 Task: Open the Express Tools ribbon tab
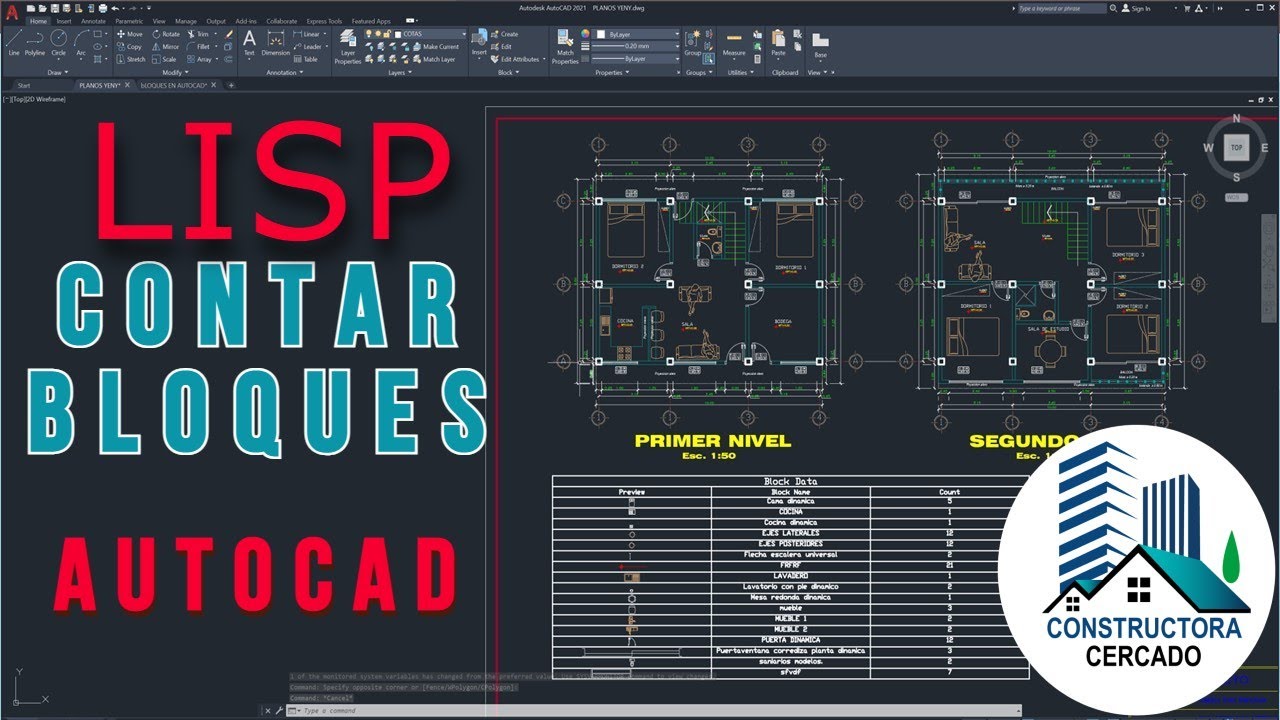pyautogui.click(x=324, y=21)
